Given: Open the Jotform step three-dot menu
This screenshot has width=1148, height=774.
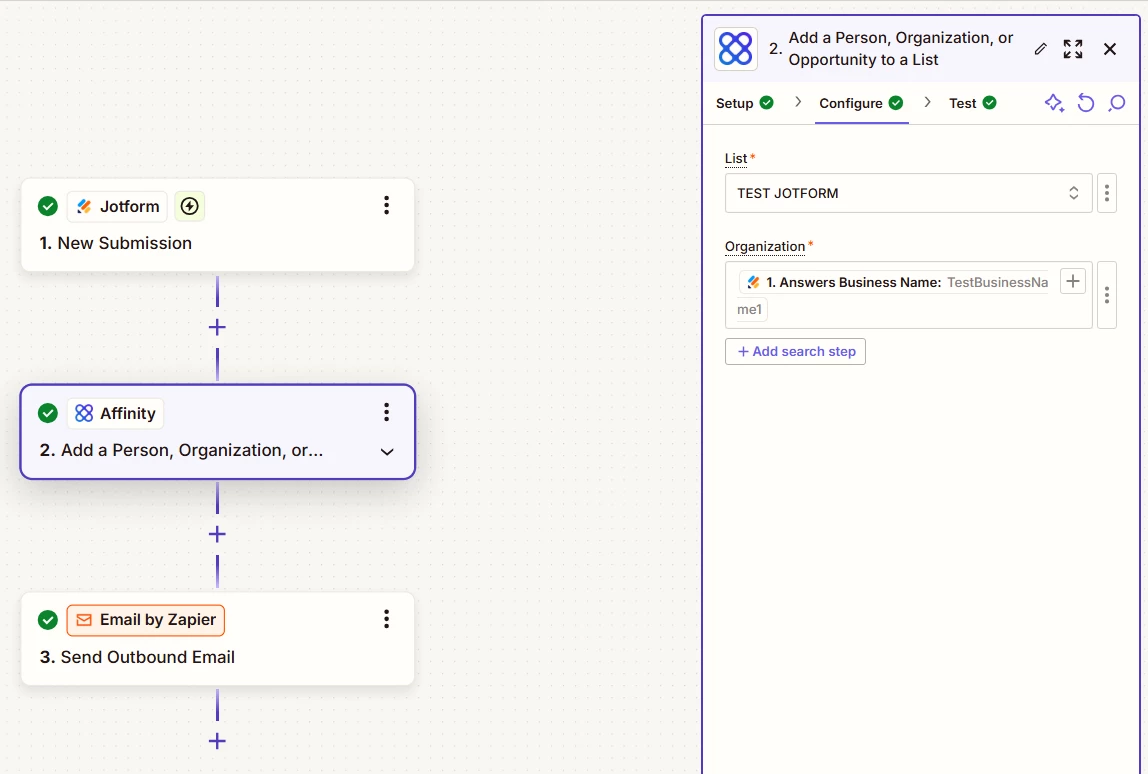Looking at the screenshot, I should pyautogui.click(x=386, y=206).
